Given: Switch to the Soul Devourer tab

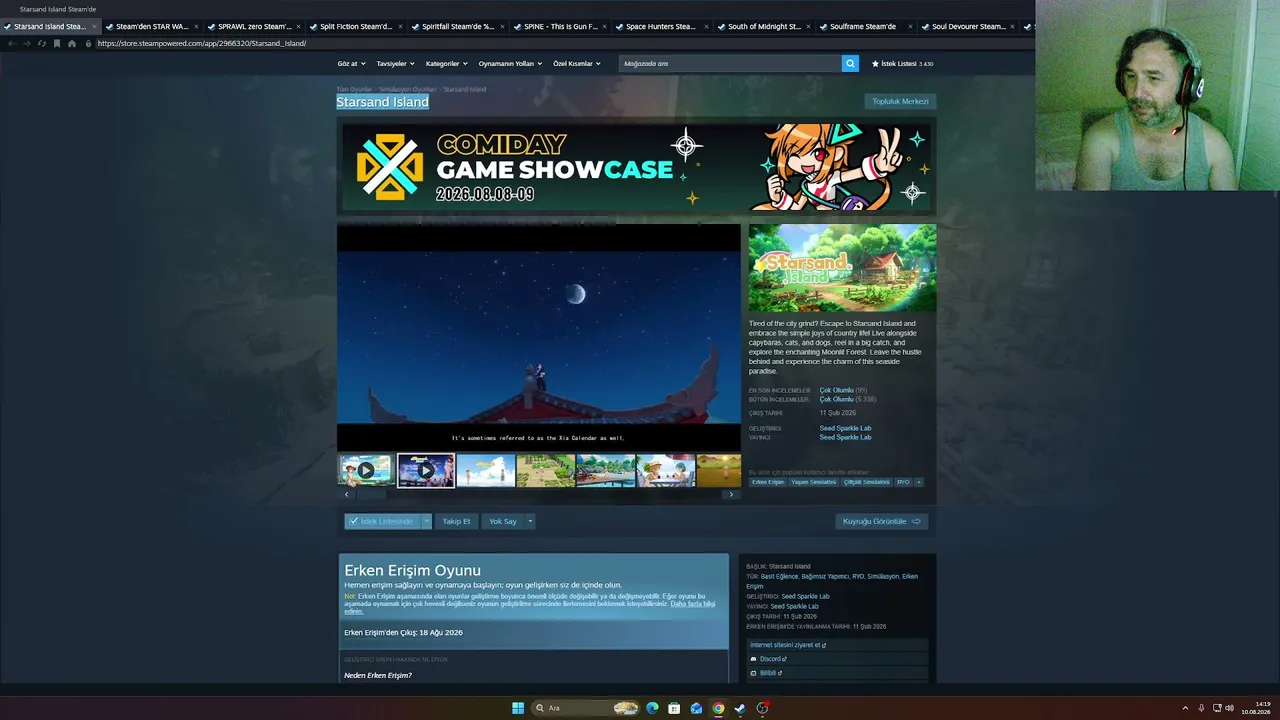Looking at the screenshot, I should [x=967, y=27].
